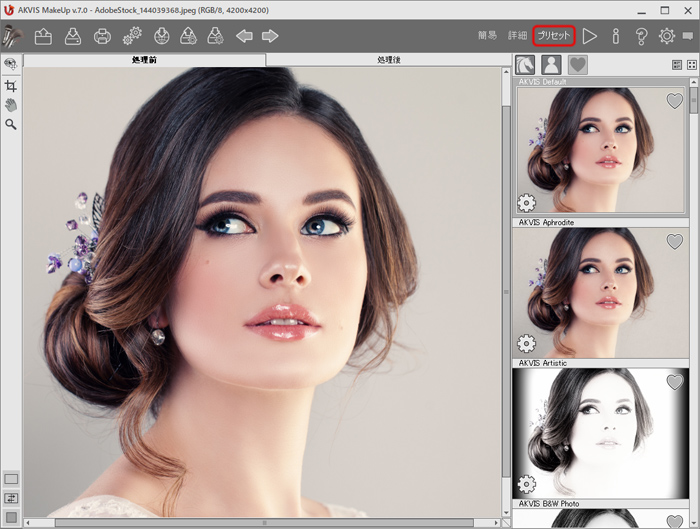The height and width of the screenshot is (529, 700).
Task: Select the Hand tool
Action: pyautogui.click(x=11, y=105)
